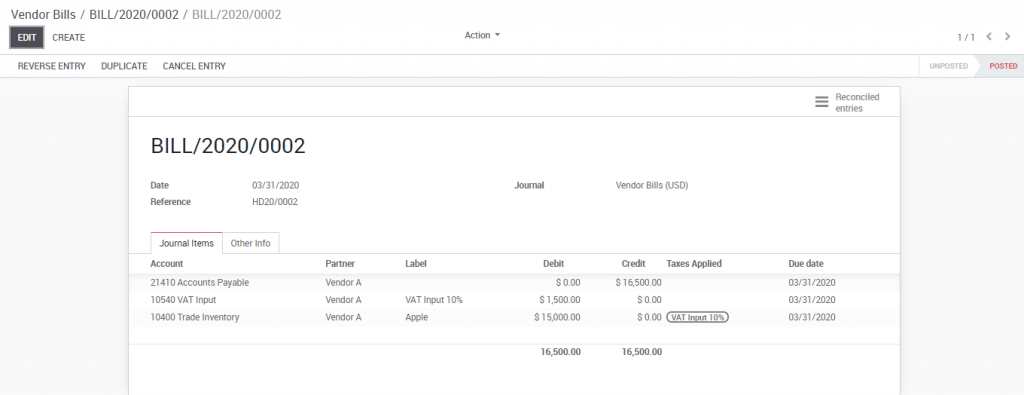
Task: Switch to the Other Info tab
Action: pyautogui.click(x=251, y=243)
